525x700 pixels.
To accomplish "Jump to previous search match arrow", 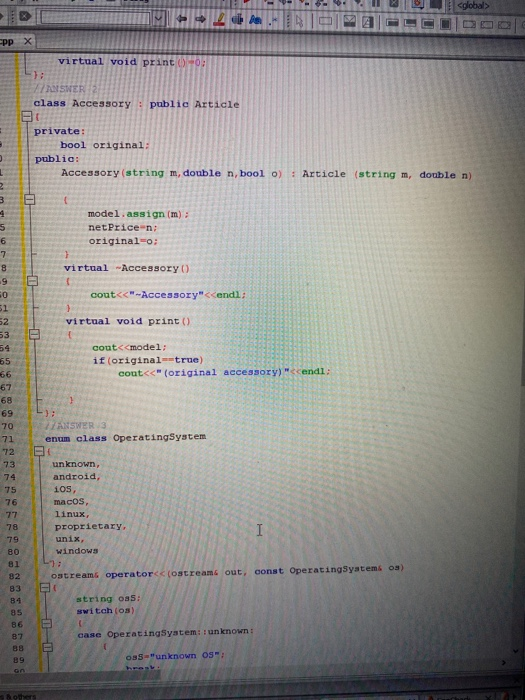I will point(181,19).
